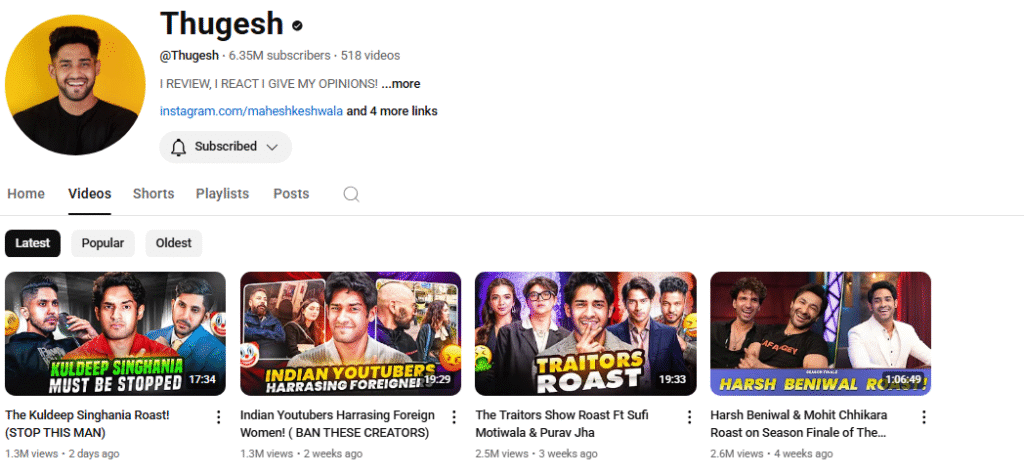Select the Videos tab

click(x=89, y=194)
